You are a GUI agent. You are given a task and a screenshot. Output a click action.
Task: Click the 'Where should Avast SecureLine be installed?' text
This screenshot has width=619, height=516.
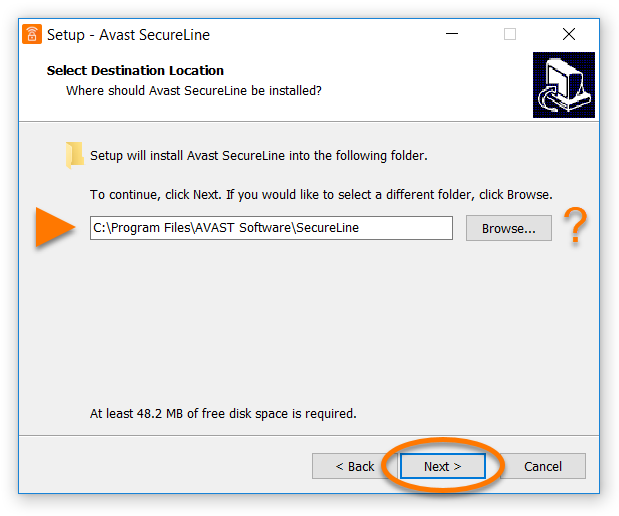[x=194, y=91]
